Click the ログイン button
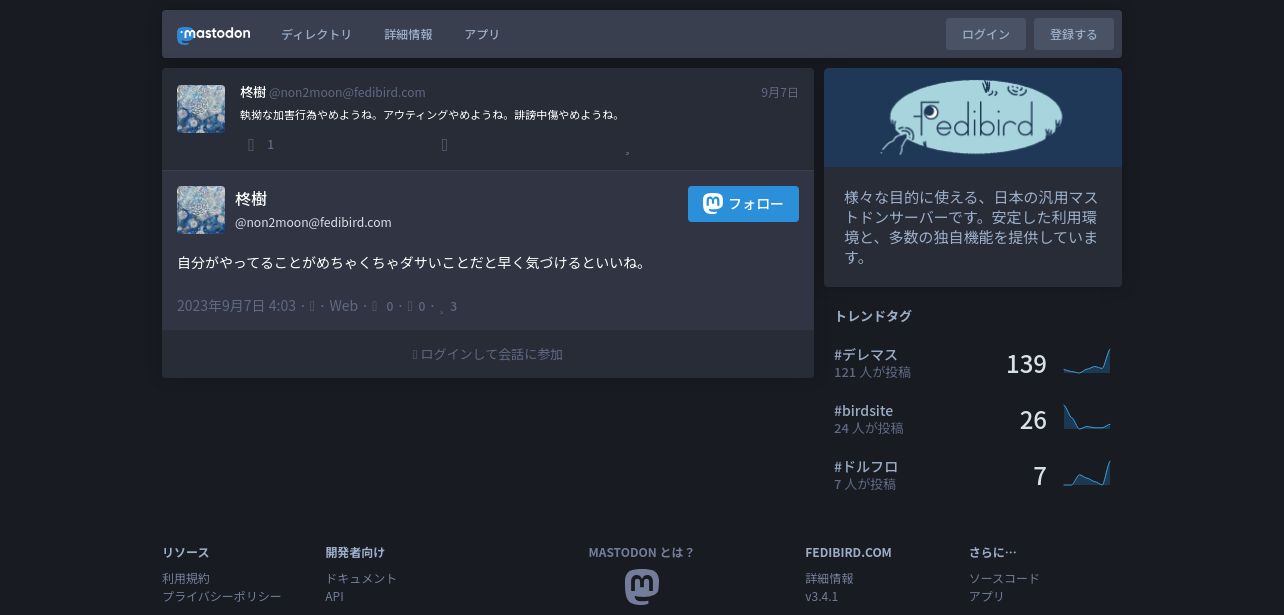 coord(986,34)
